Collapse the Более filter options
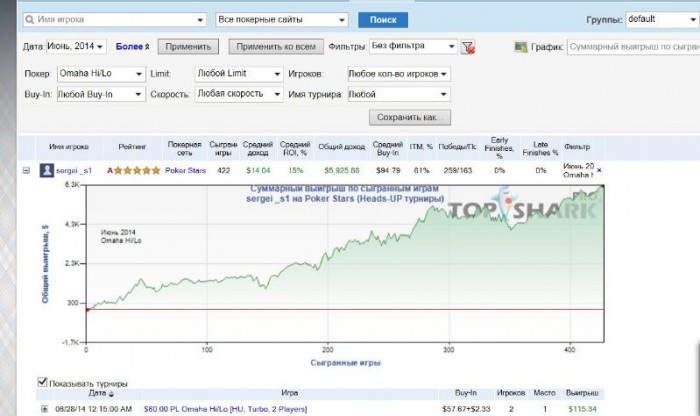700x416 pixels. 133,46
